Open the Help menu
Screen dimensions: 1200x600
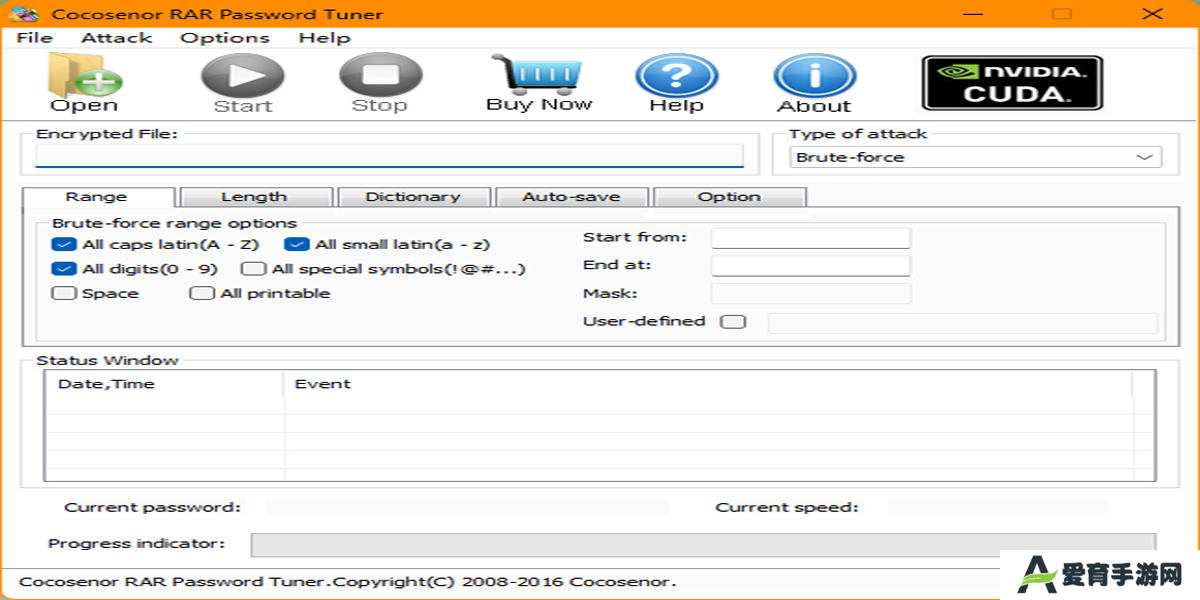pyautogui.click(x=324, y=38)
